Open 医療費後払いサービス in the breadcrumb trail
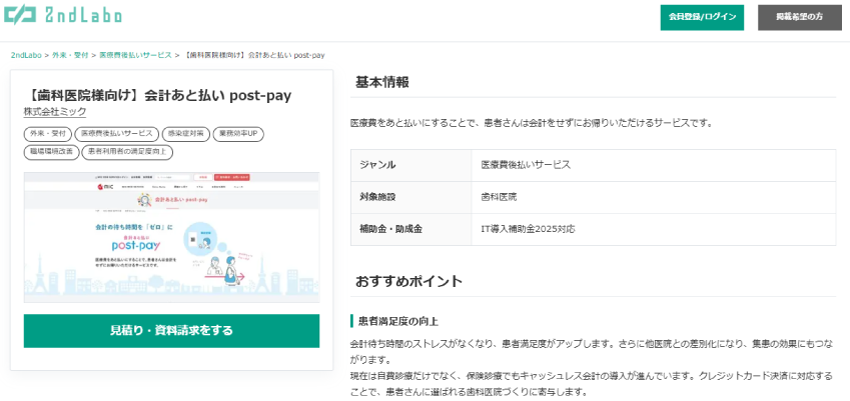The image size is (850, 401). [135, 55]
